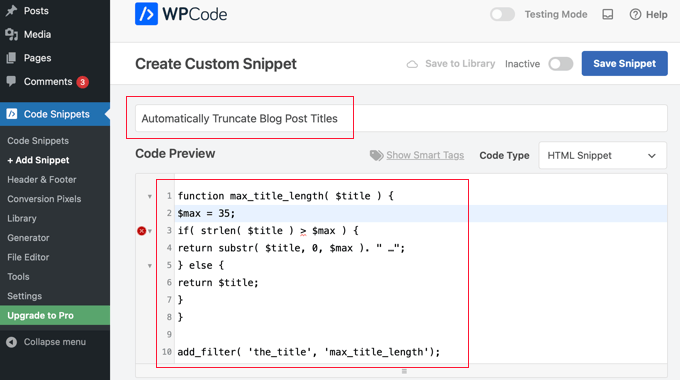This screenshot has width=680, height=380.
Task: Open the Media menu
Action: [37, 34]
